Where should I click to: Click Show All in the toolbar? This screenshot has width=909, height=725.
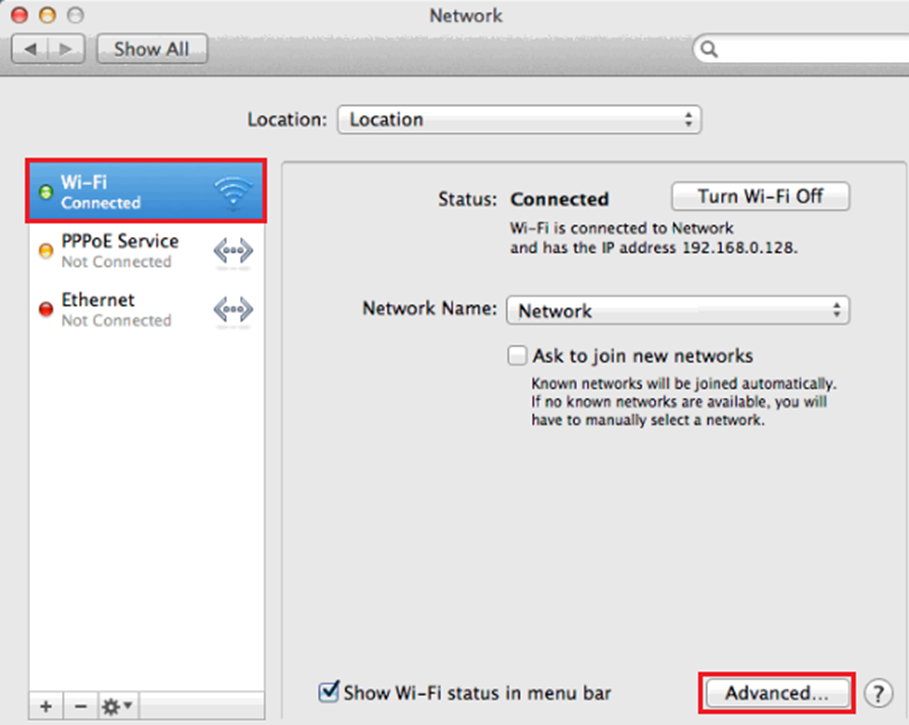click(151, 48)
